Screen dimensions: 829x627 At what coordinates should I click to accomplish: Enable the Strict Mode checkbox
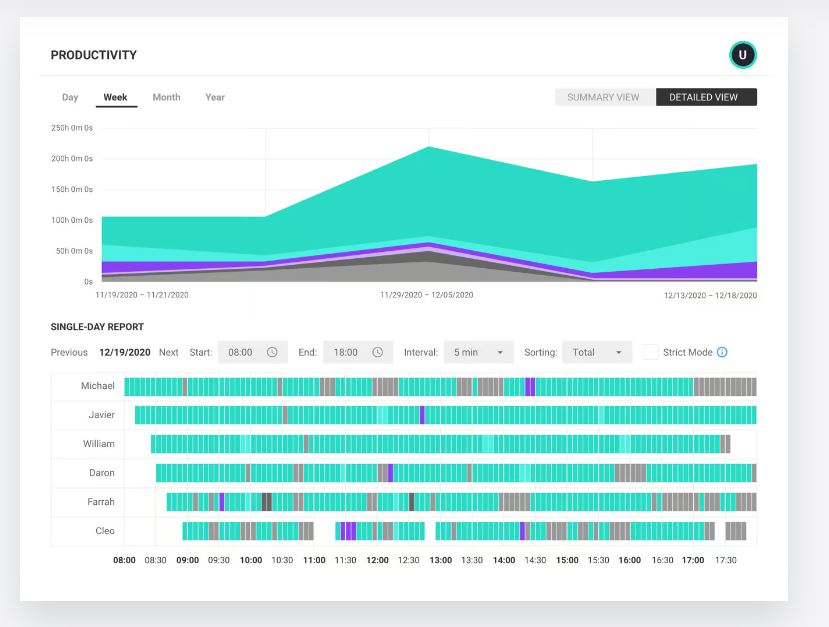pos(650,352)
